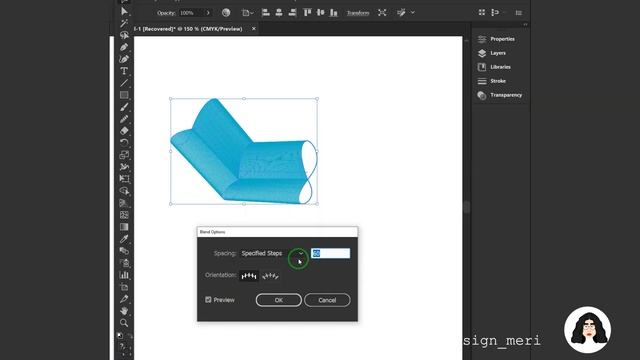The image size is (640, 360).
Task: Click the Select Similar Objects icon
Action: 401,13
